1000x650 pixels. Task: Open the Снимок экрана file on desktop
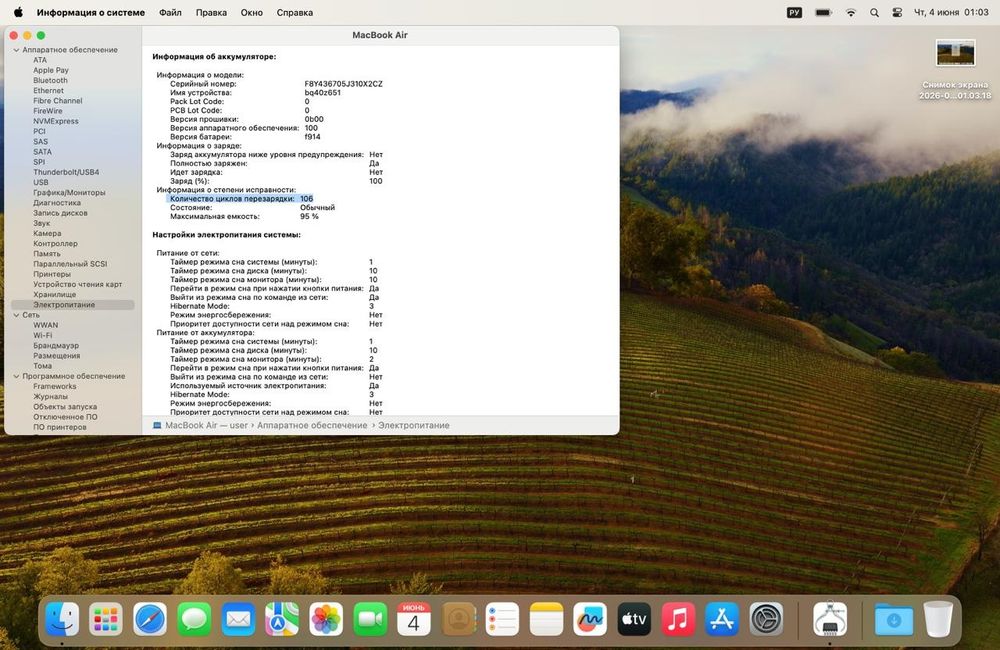(x=955, y=69)
